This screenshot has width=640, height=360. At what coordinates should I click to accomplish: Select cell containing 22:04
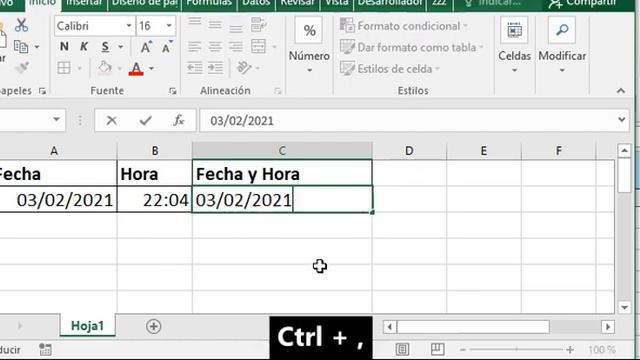click(x=154, y=200)
